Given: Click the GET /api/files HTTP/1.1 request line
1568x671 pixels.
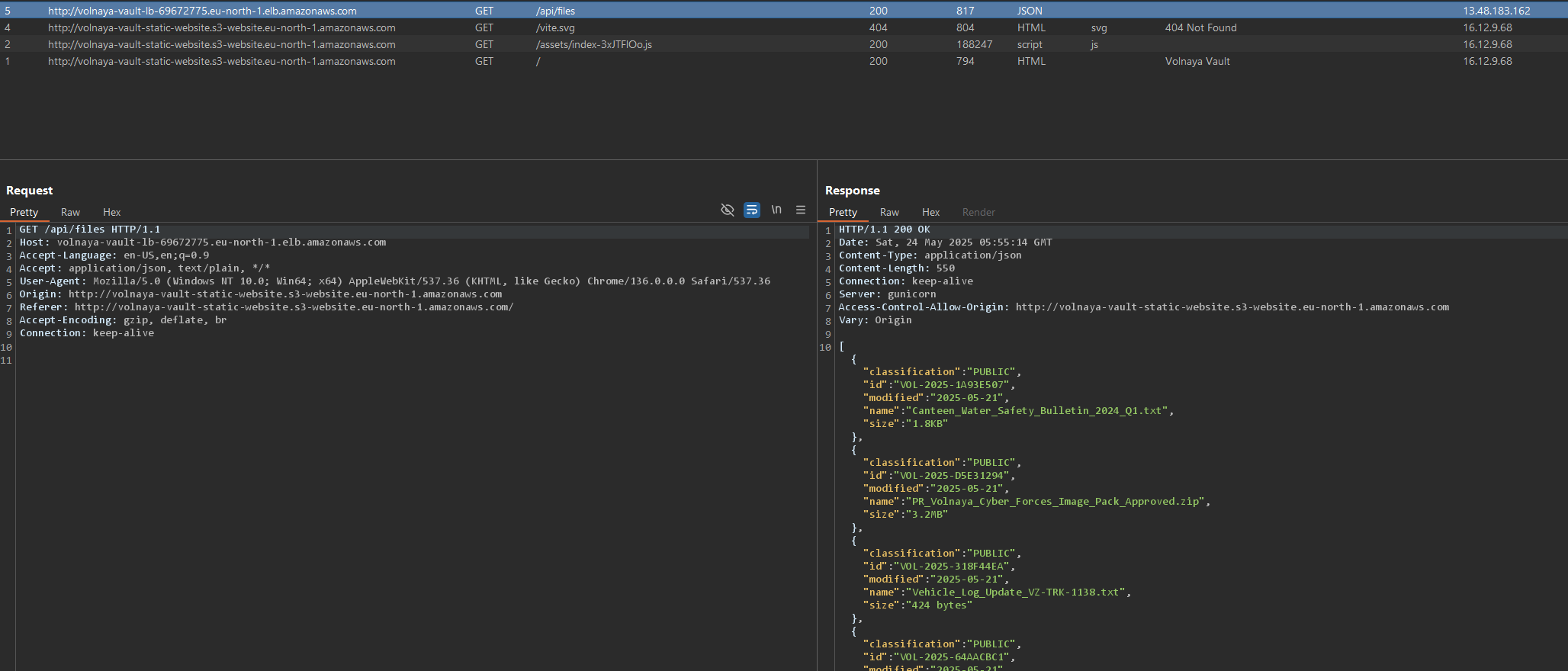Looking at the screenshot, I should coord(90,230).
